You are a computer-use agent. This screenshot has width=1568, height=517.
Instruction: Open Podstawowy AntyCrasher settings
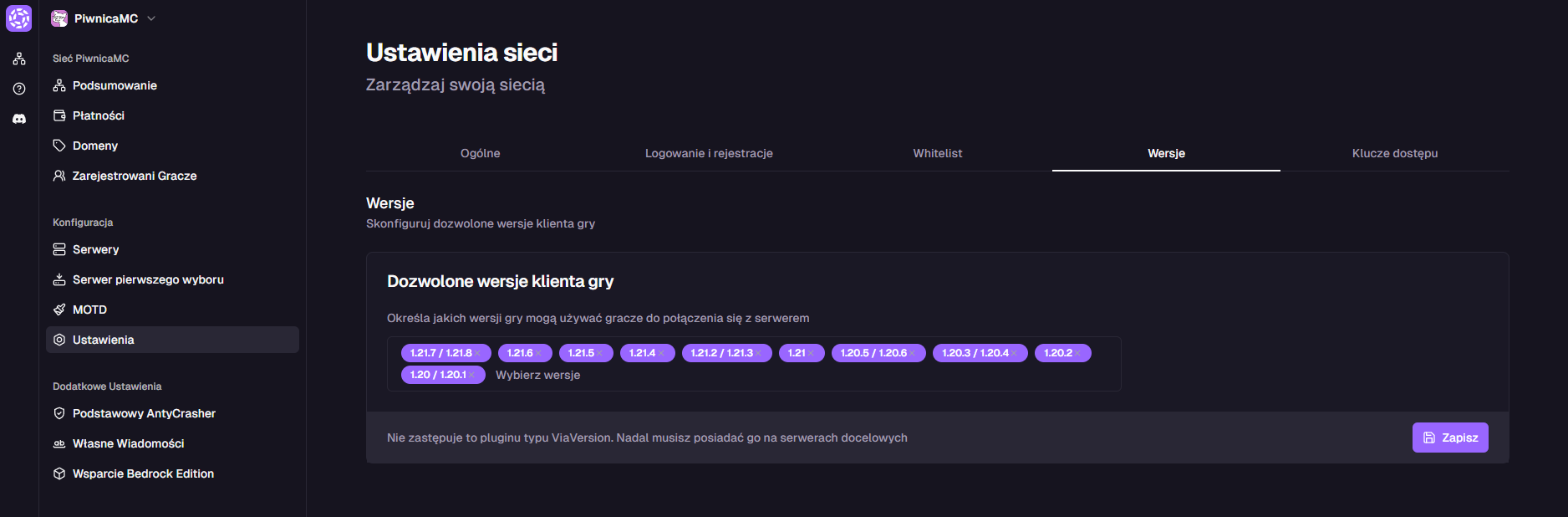pyautogui.click(x=144, y=413)
